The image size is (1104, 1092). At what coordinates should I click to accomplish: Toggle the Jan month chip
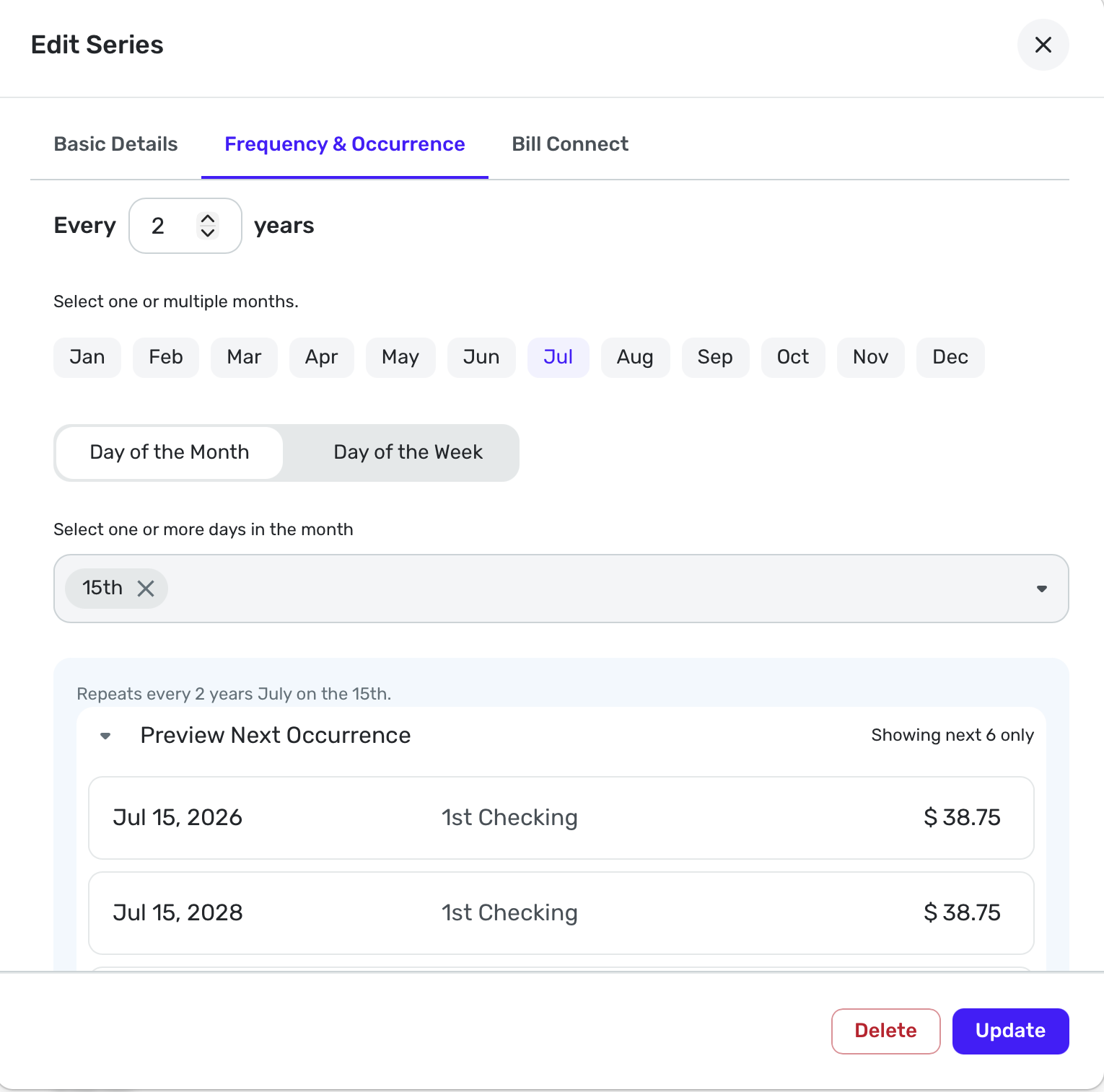click(87, 357)
